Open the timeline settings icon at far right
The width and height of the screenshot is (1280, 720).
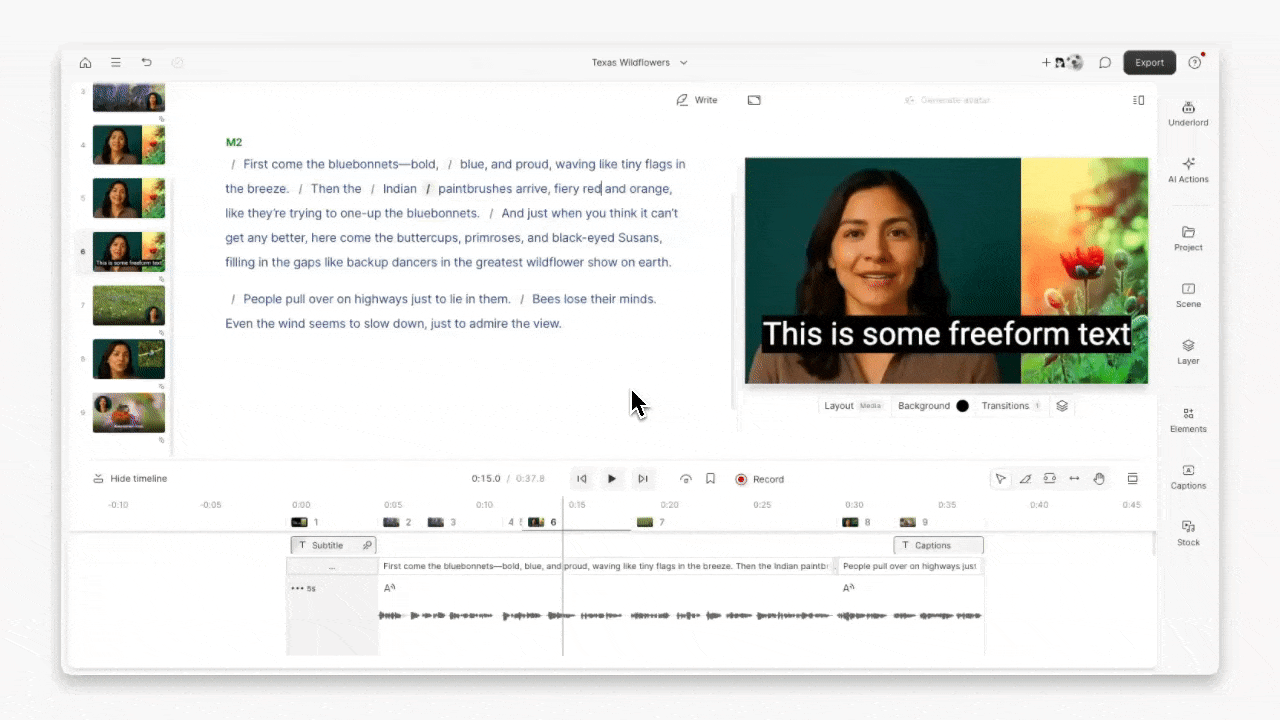(1133, 479)
